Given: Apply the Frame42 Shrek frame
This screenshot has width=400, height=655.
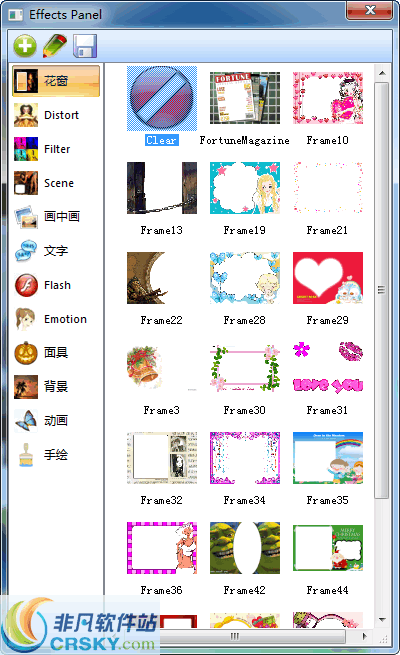Looking at the screenshot, I should (245, 548).
